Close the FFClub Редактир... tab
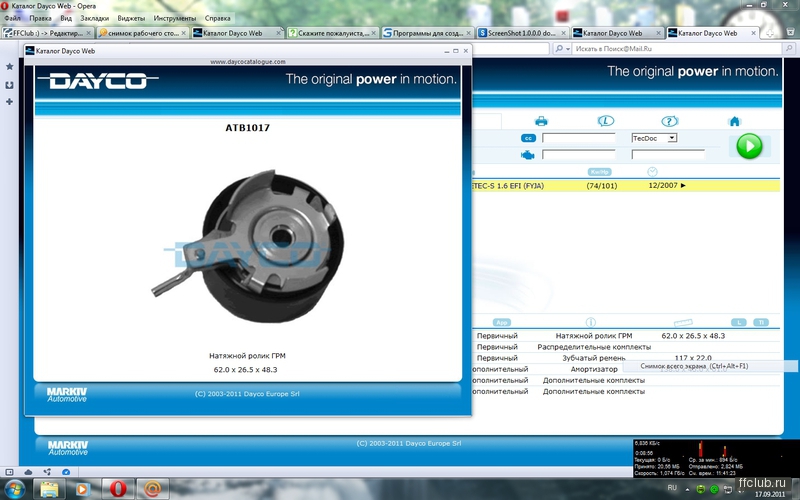 (x=88, y=33)
